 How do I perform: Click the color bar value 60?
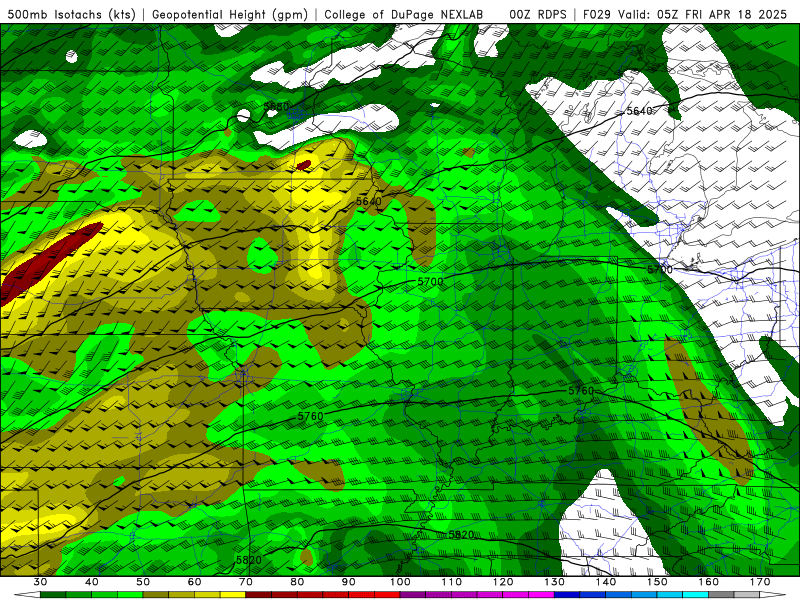(194, 582)
